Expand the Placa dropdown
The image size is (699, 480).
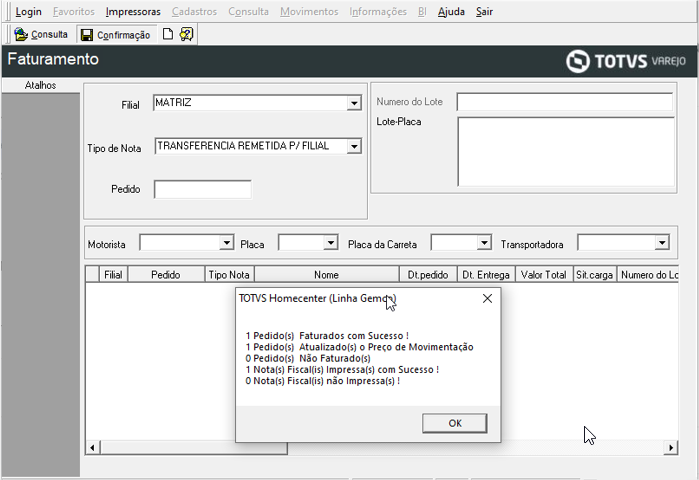click(x=330, y=243)
